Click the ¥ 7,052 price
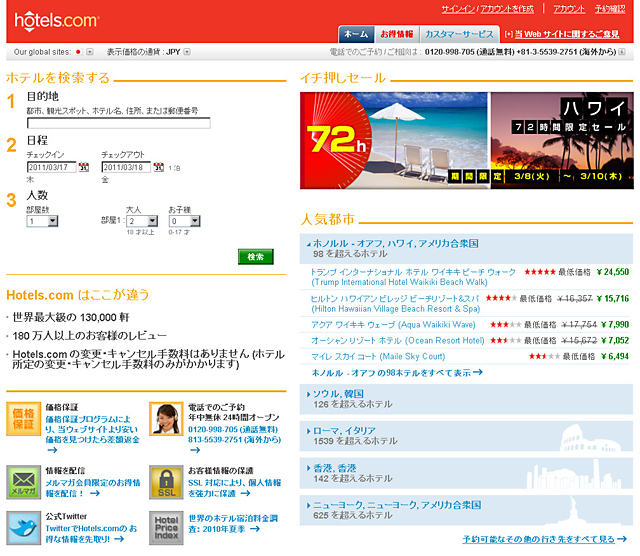The height and width of the screenshot is (556, 640). pos(615,340)
